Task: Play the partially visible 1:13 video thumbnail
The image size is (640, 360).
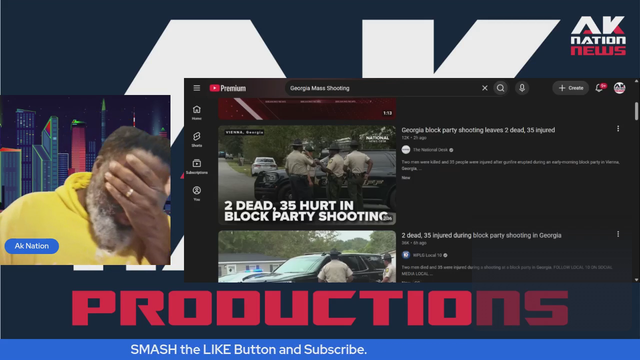Action: 307,109
